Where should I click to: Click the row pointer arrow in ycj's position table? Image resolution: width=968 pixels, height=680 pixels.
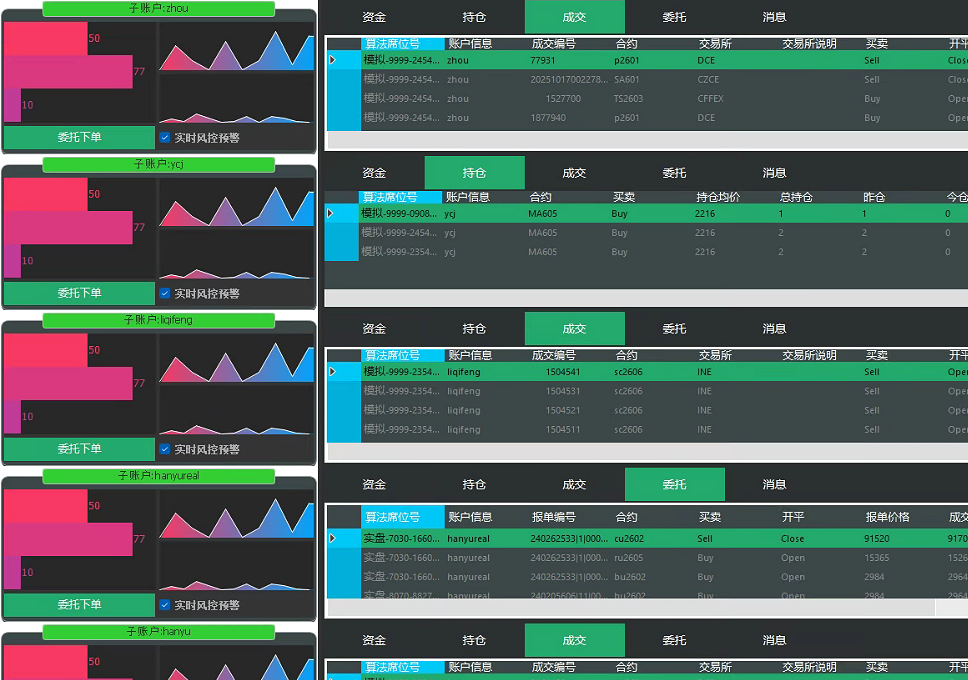click(x=331, y=213)
